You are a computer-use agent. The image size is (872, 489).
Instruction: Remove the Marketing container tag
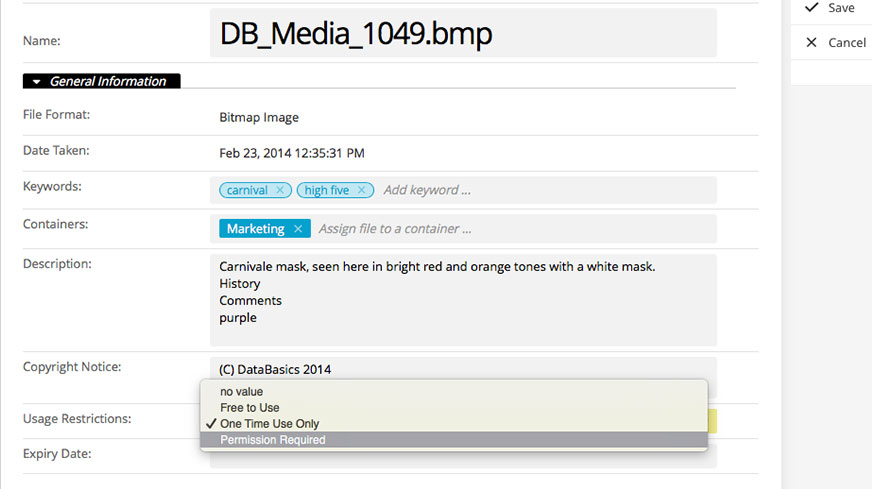point(298,229)
